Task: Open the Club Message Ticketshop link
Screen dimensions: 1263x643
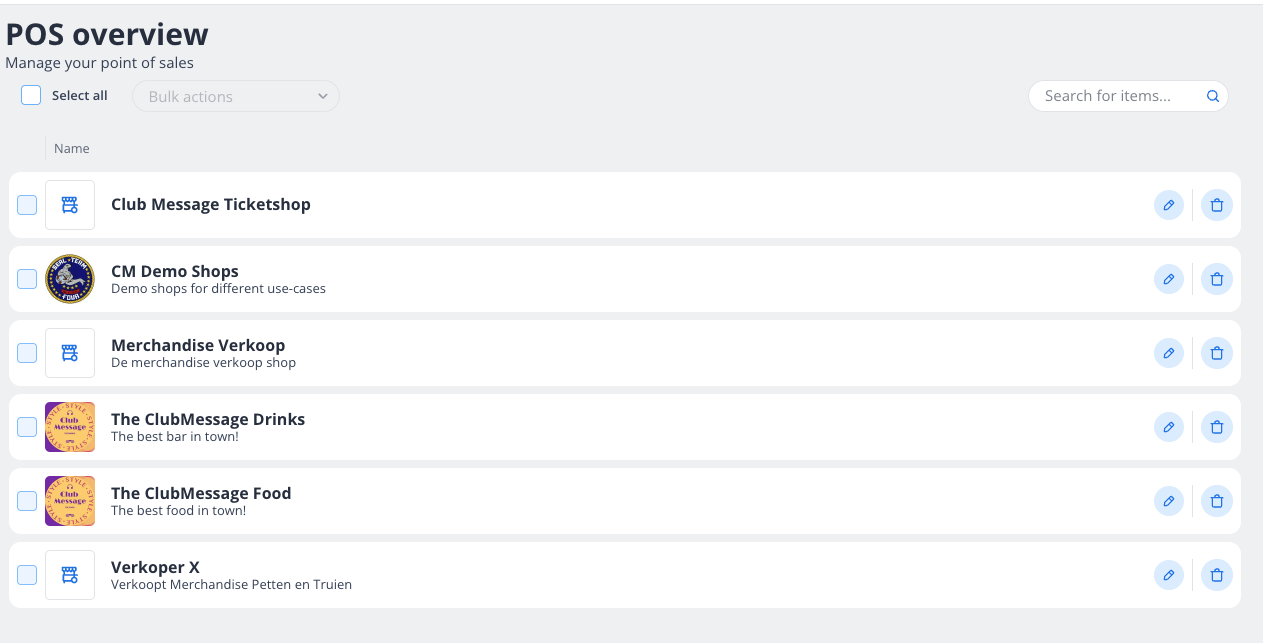Action: (x=210, y=204)
